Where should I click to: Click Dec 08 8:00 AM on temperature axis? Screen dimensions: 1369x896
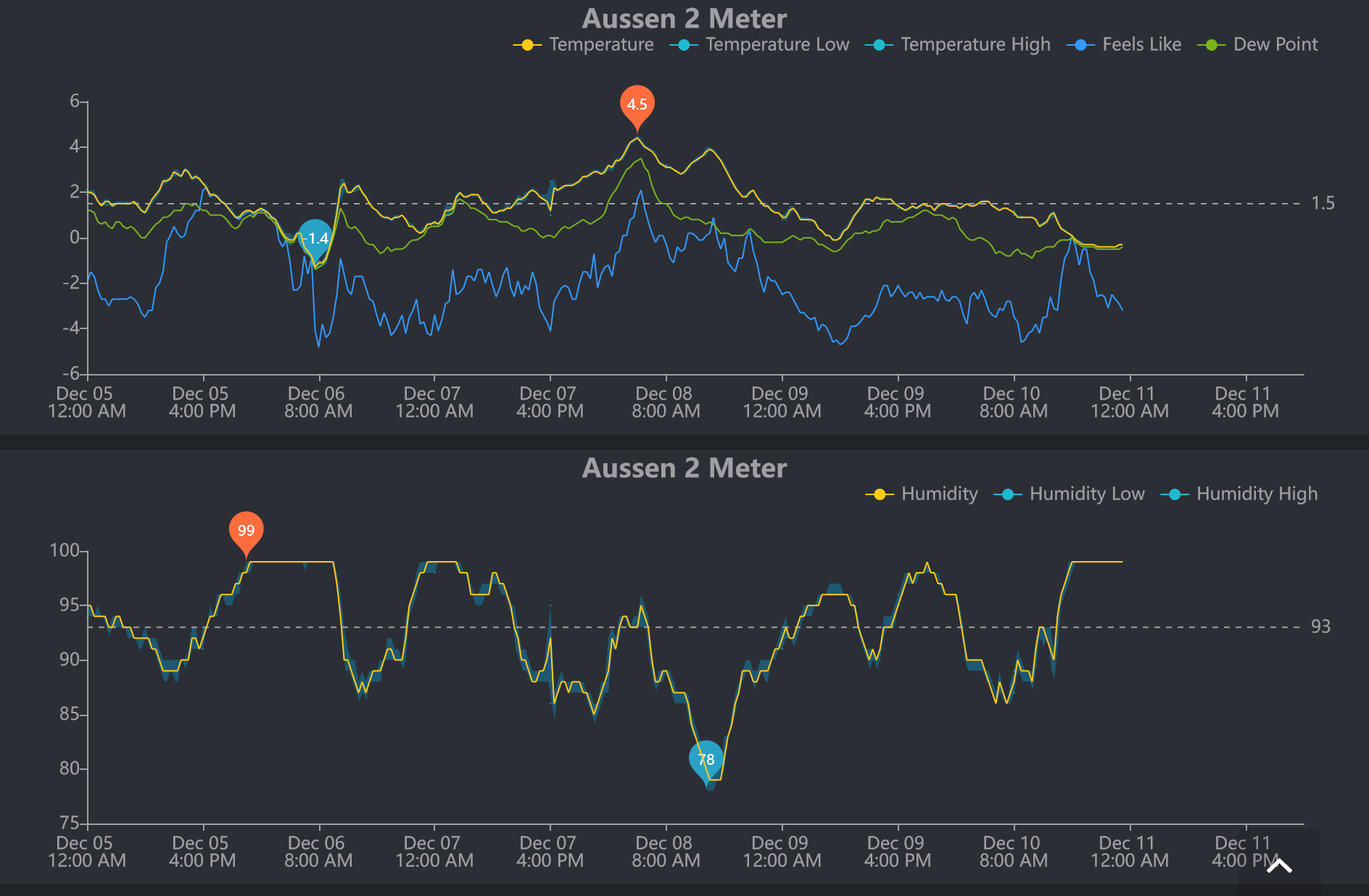(666, 402)
